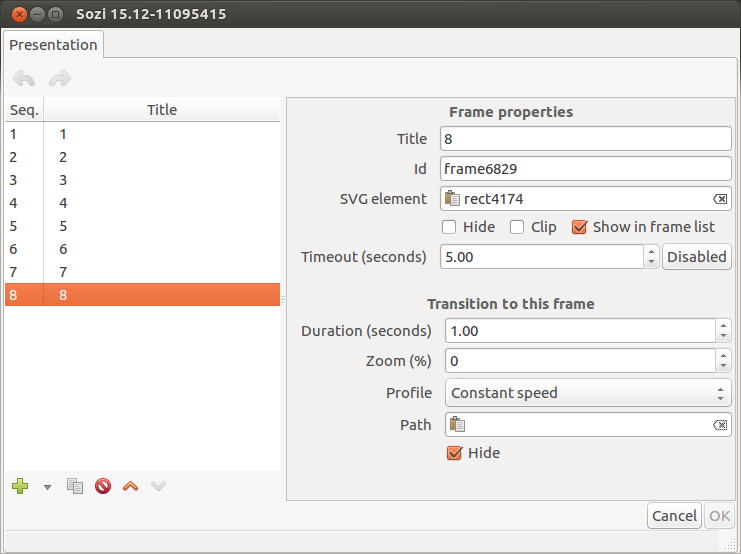Maximize the Sozi window
Viewport: 741px width, 554px height.
tap(55, 14)
